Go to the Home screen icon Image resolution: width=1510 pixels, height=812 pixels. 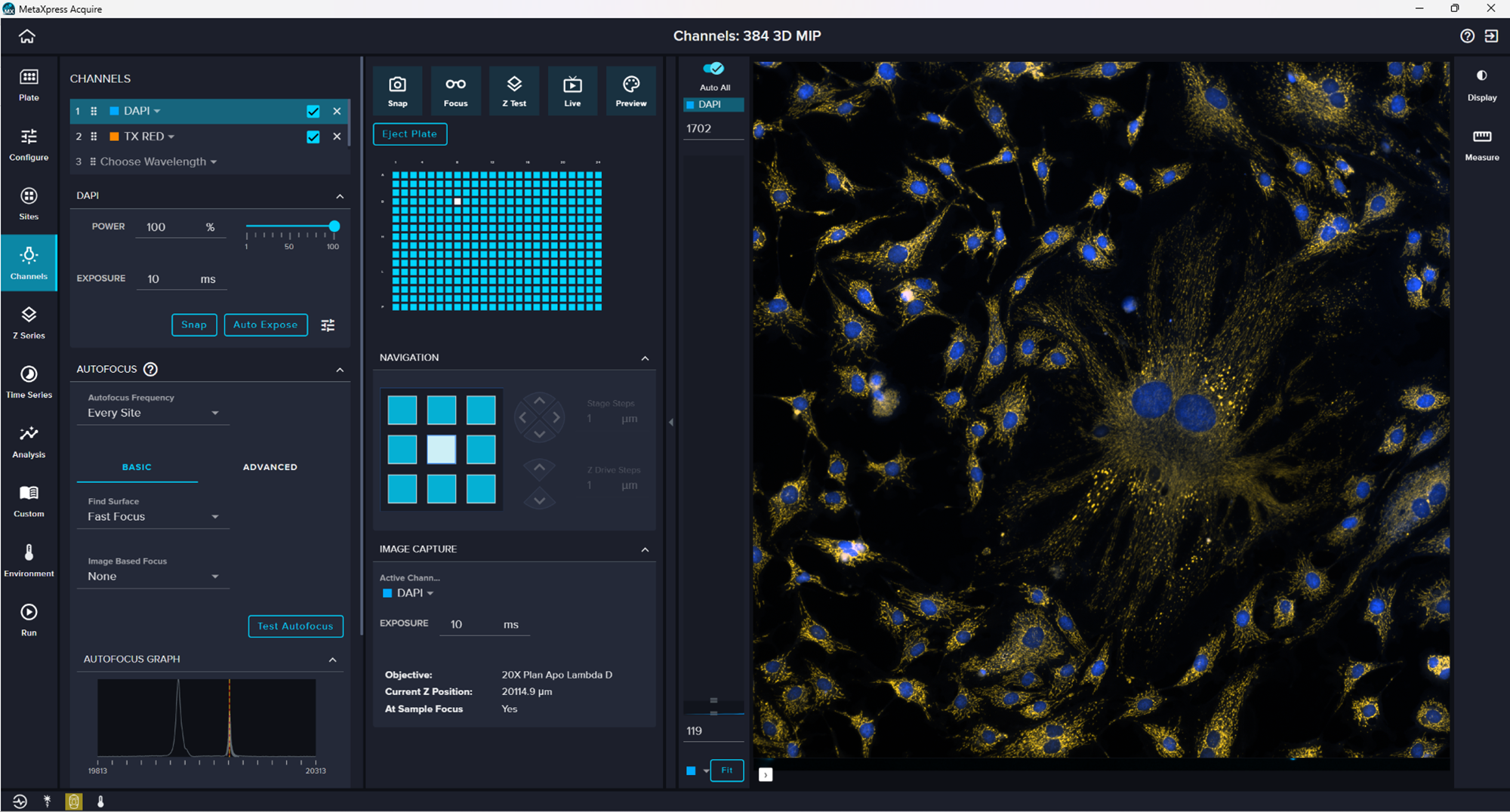pos(27,36)
